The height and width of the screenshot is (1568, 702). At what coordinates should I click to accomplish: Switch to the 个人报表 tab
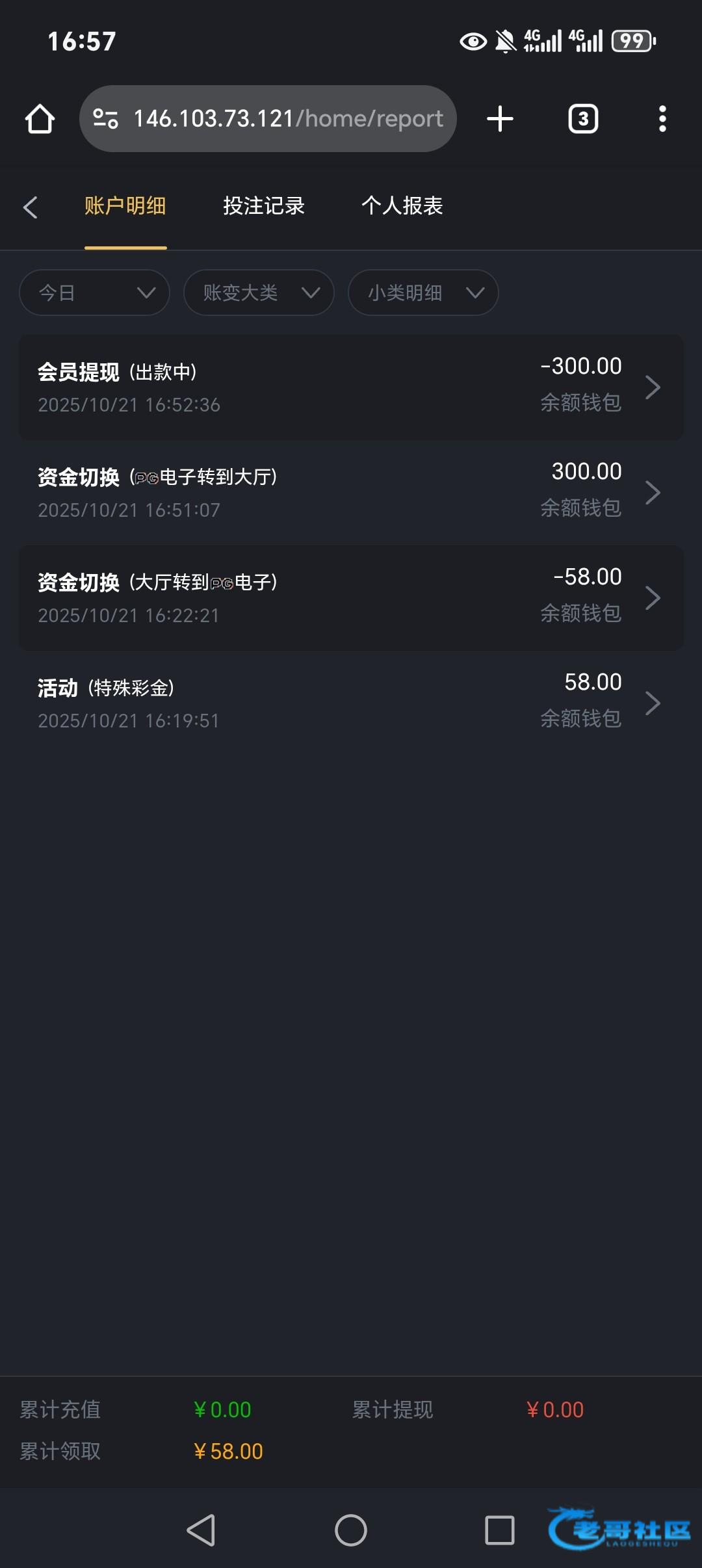pyautogui.click(x=402, y=206)
